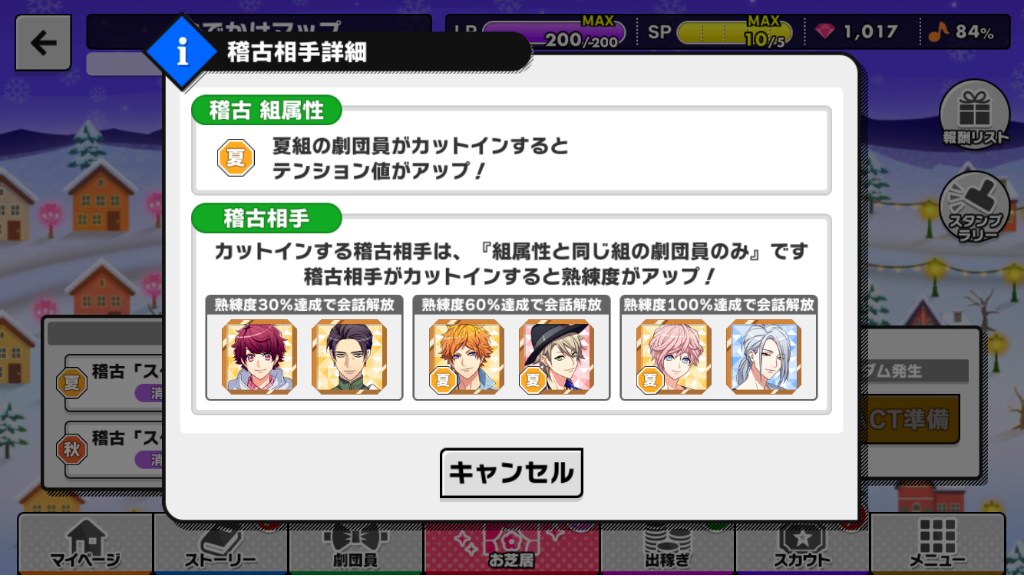Image resolution: width=1024 pixels, height=576 pixels.
Task: Select the silver-haired character portrait
Action: click(763, 357)
